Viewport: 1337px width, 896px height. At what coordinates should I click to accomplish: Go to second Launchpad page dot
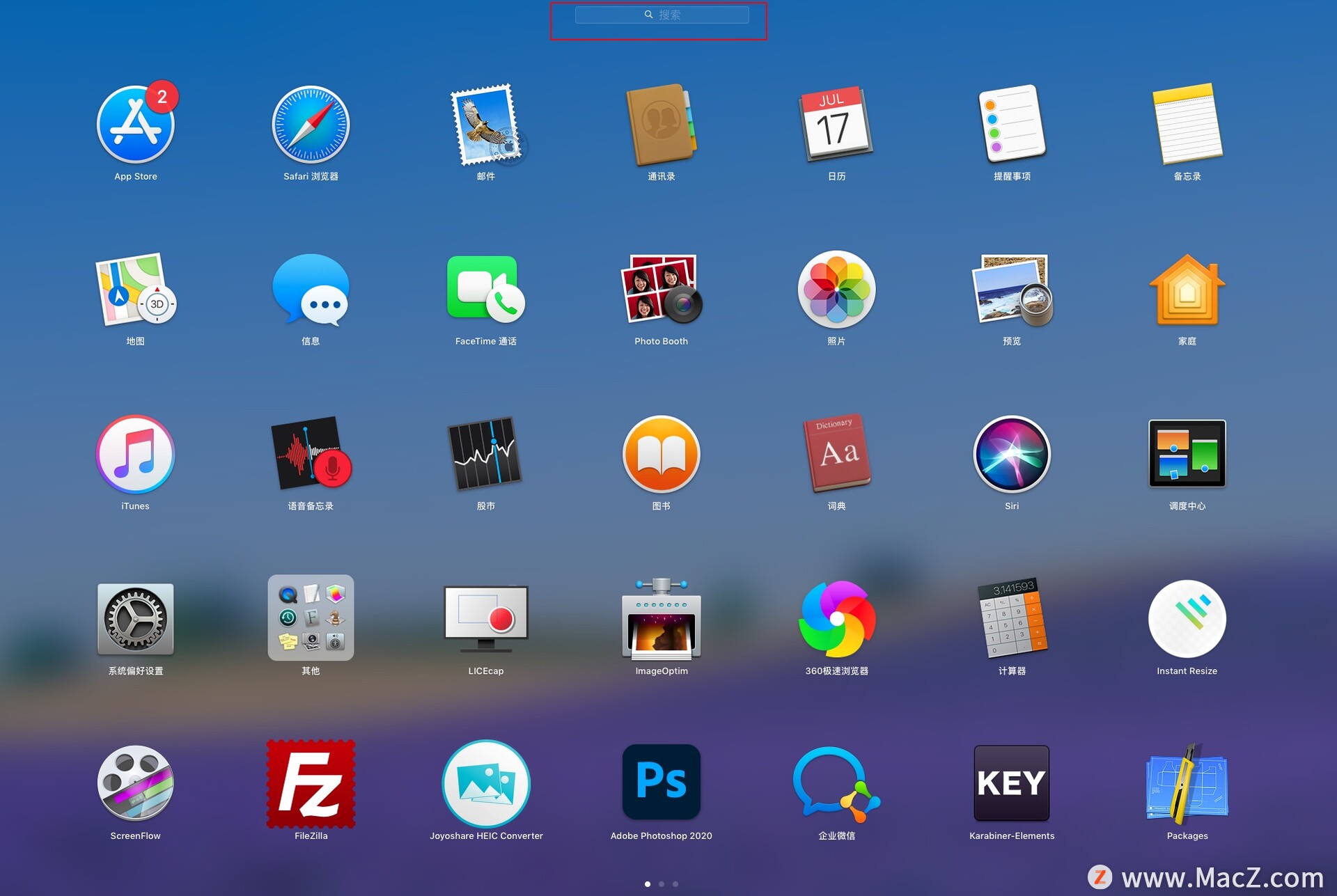pos(662,884)
